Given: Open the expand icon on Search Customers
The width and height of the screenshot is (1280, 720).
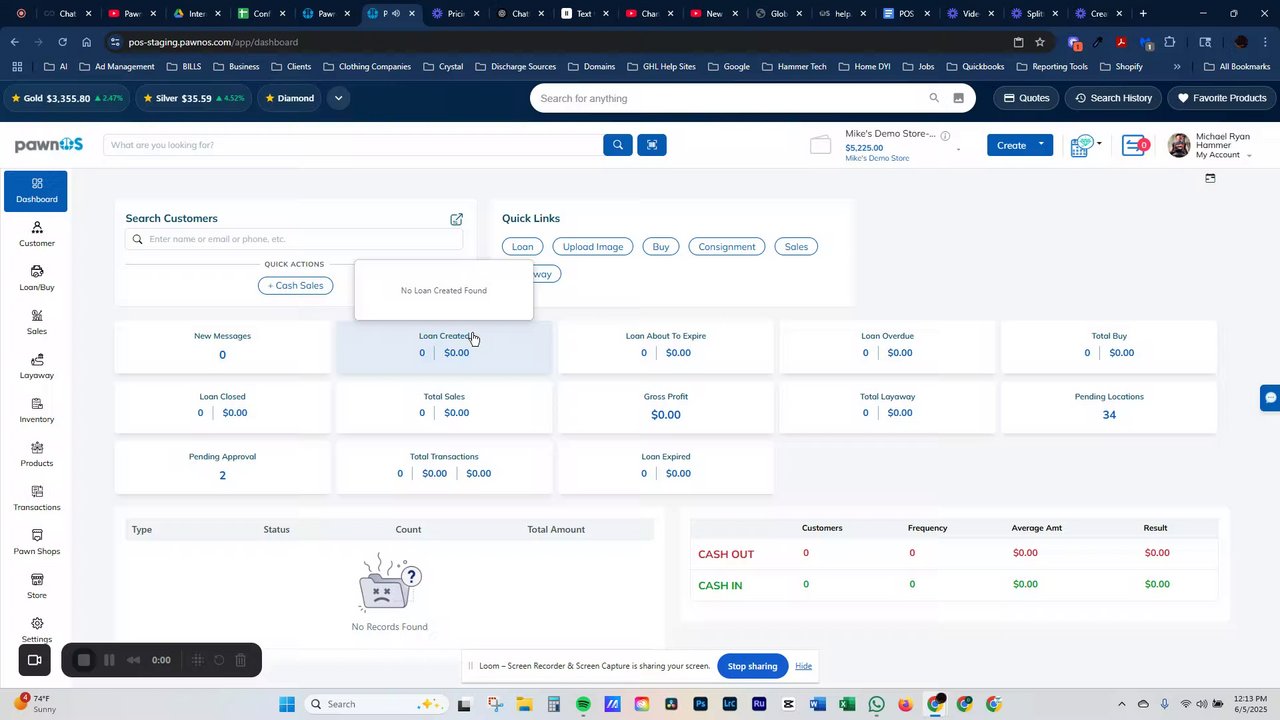Looking at the screenshot, I should [x=456, y=219].
